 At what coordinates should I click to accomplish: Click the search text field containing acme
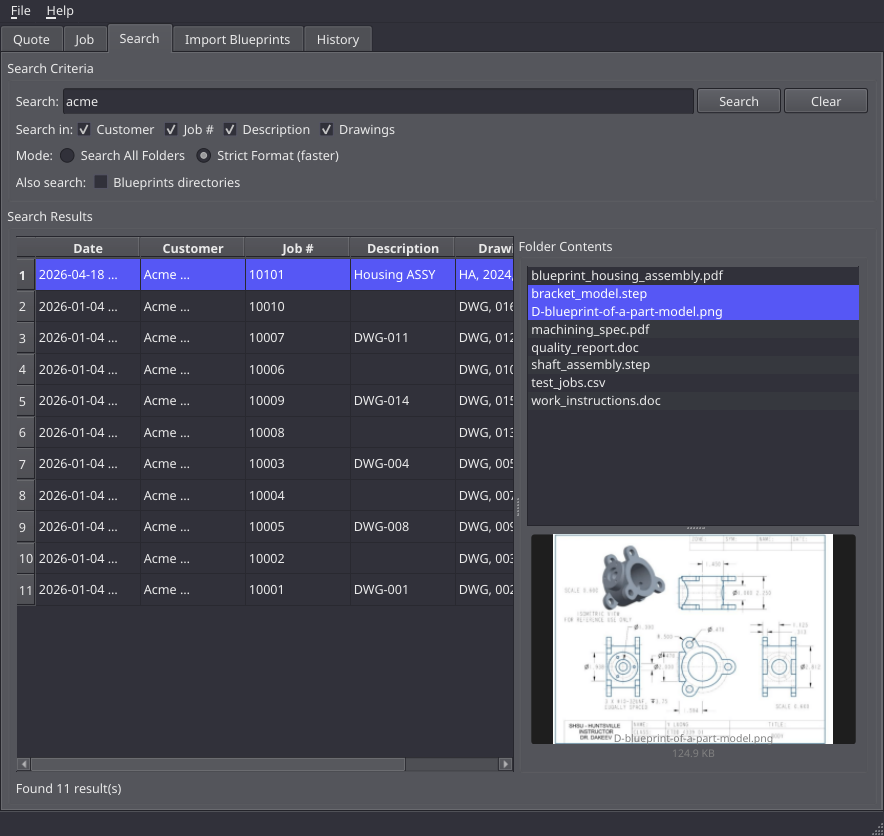(x=378, y=101)
